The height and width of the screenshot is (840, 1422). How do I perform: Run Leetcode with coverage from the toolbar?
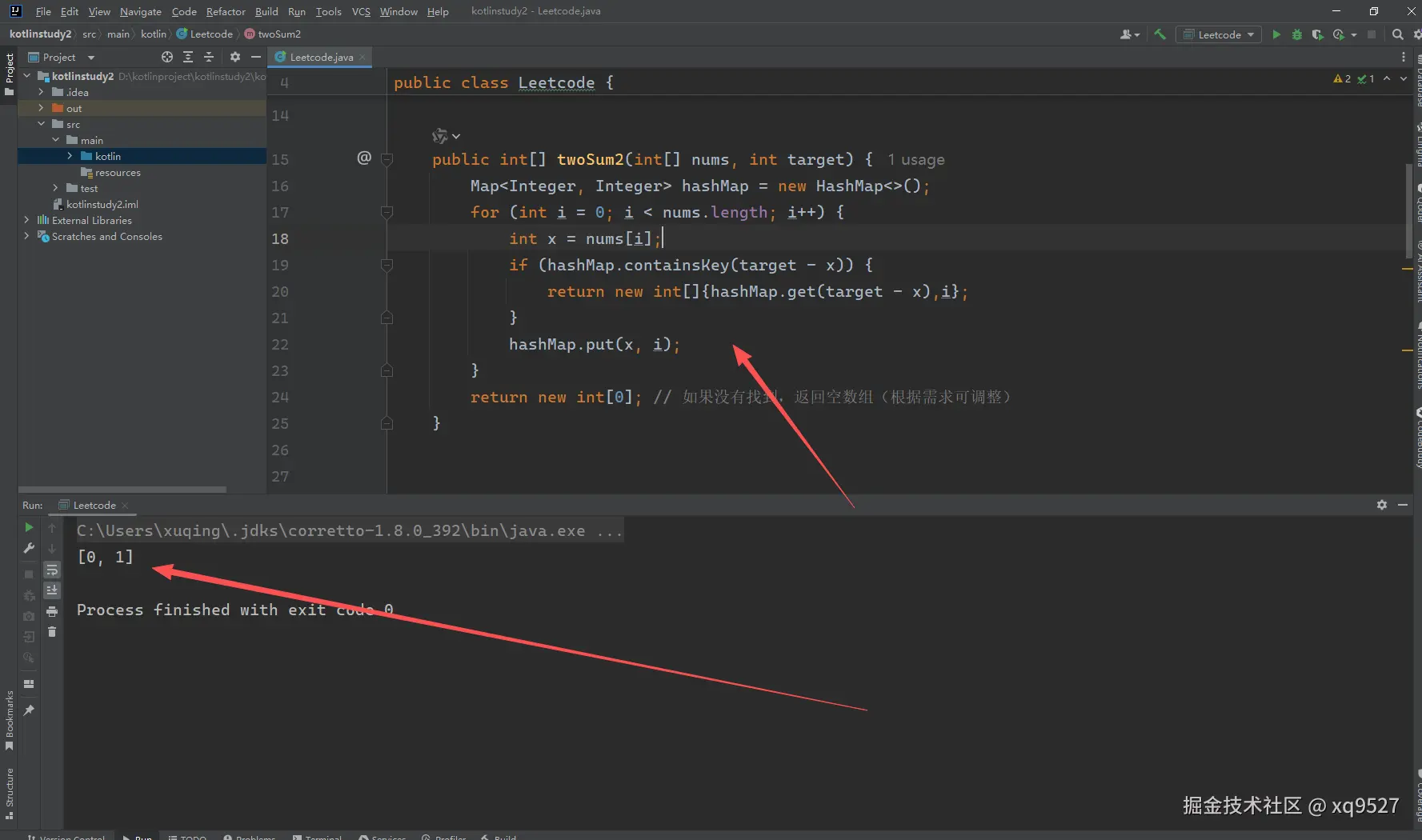point(1317,34)
